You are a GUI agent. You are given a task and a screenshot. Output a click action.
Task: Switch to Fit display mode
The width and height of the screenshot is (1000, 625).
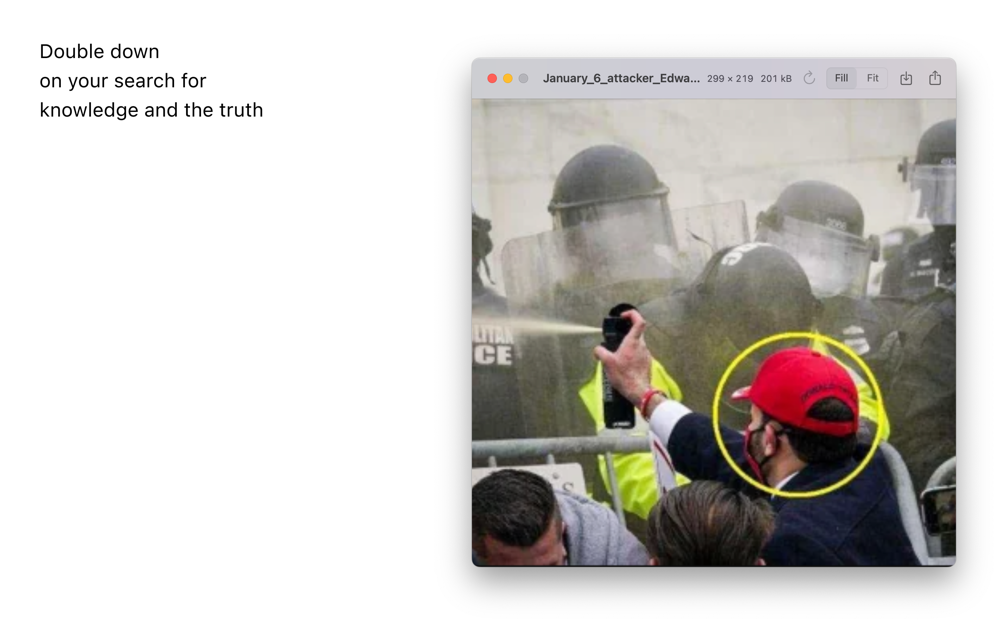coord(872,78)
